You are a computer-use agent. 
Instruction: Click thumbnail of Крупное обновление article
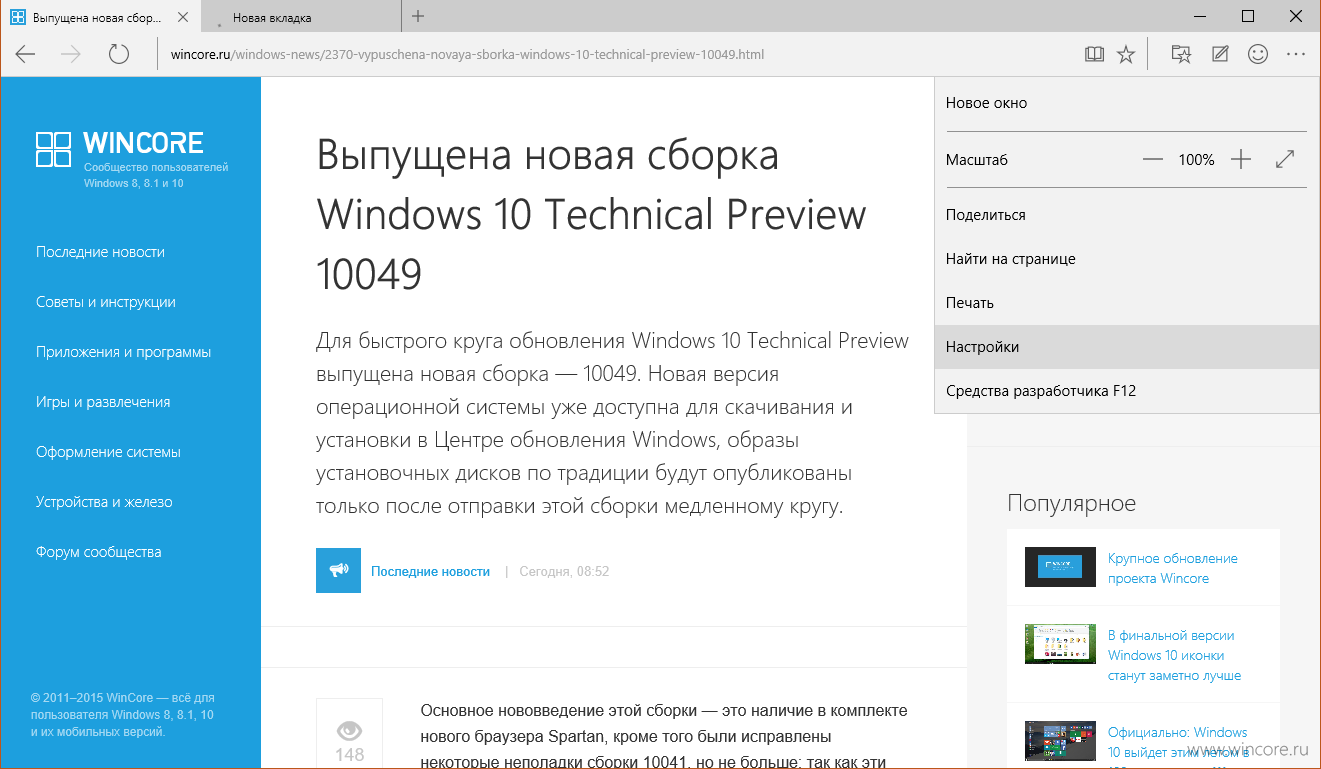(x=1060, y=567)
